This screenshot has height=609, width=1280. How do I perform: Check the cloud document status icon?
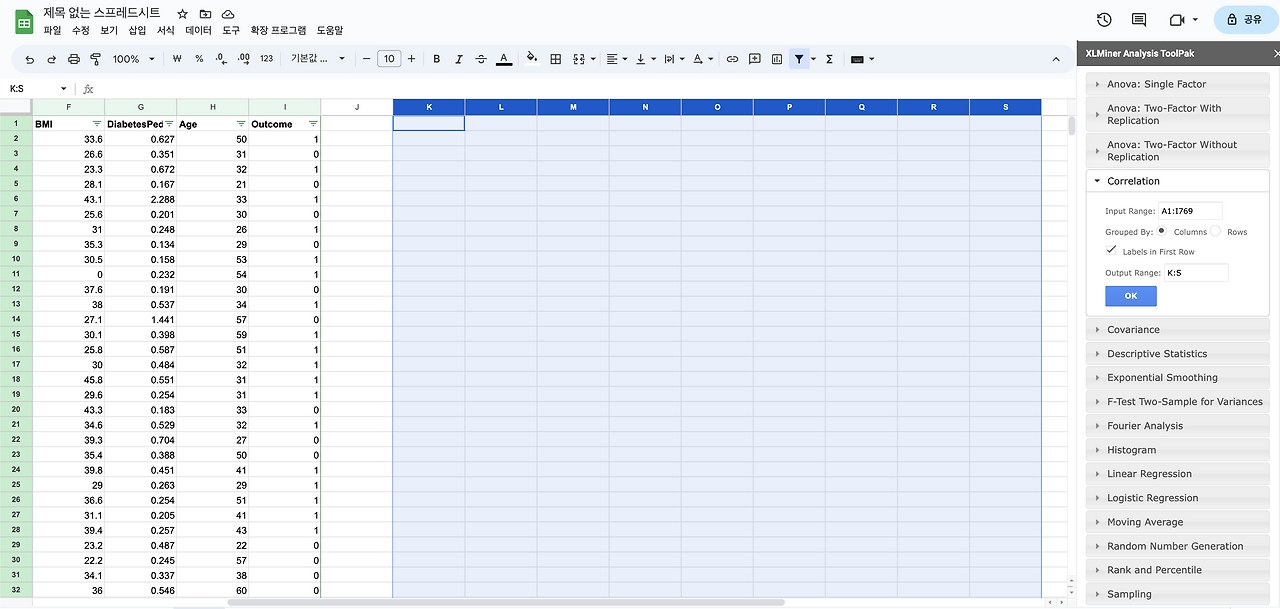pos(228,14)
